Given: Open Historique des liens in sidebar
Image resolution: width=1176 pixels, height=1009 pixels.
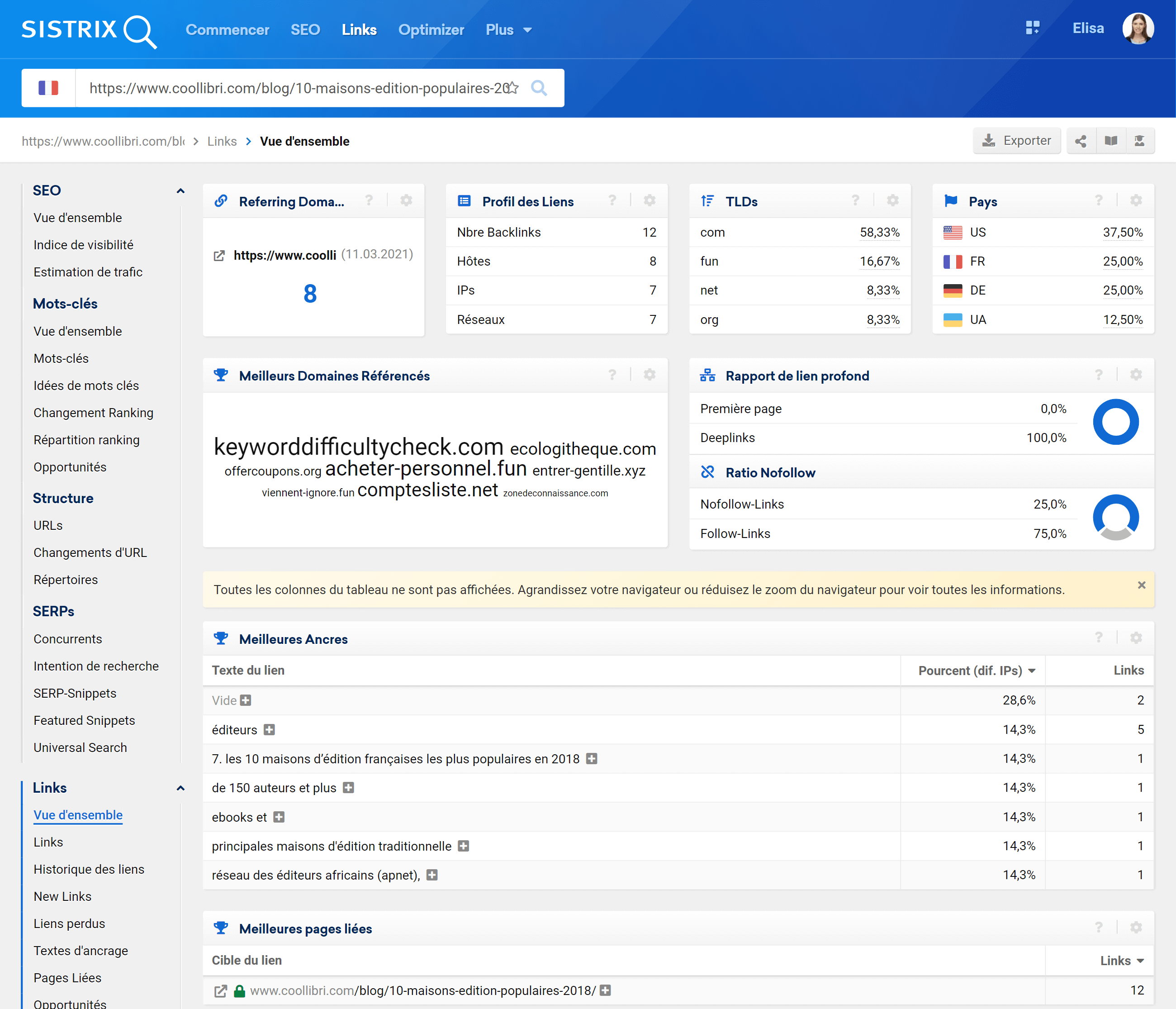Looking at the screenshot, I should point(89,869).
